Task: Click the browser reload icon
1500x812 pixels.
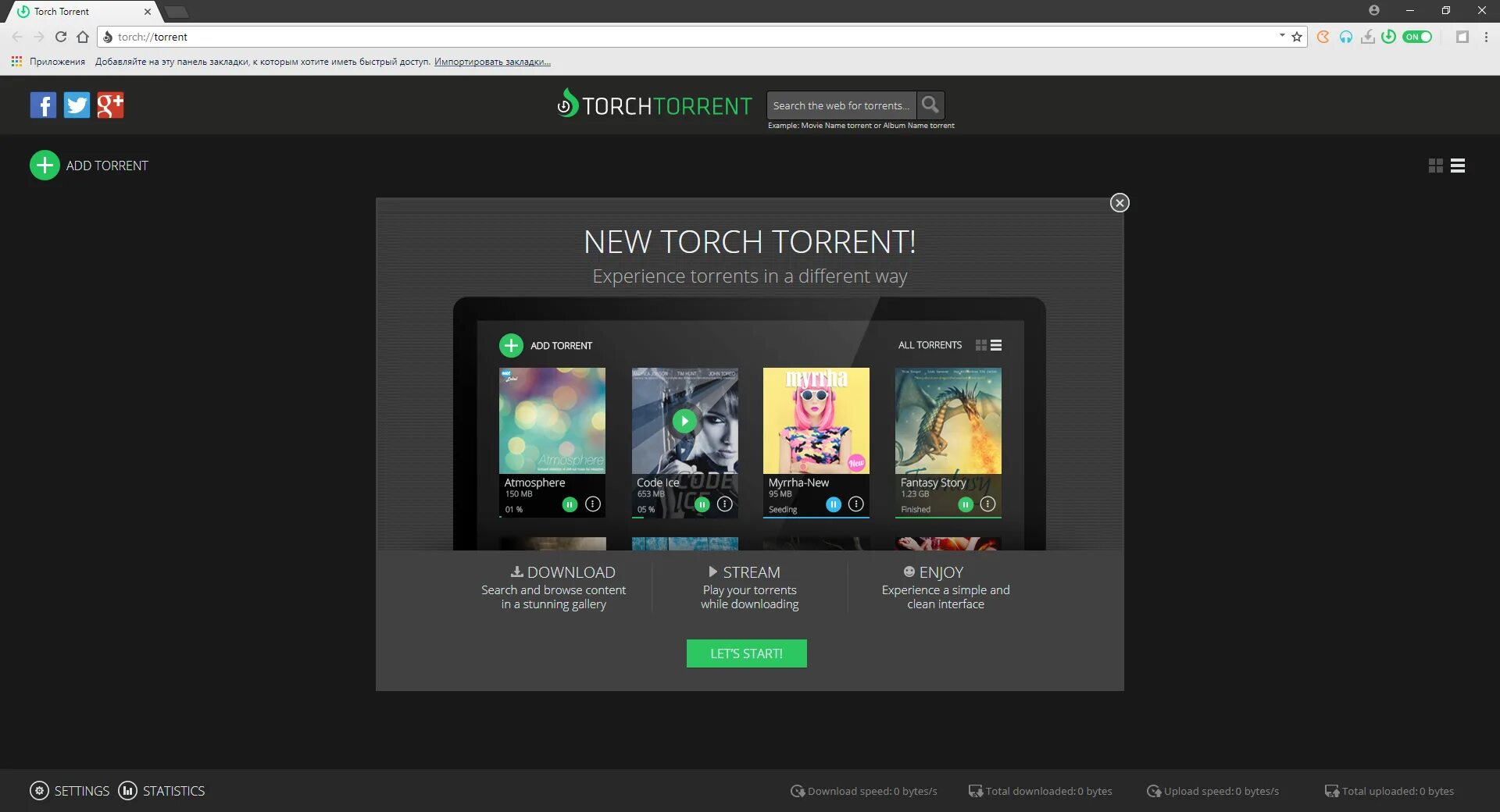Action: click(x=61, y=37)
